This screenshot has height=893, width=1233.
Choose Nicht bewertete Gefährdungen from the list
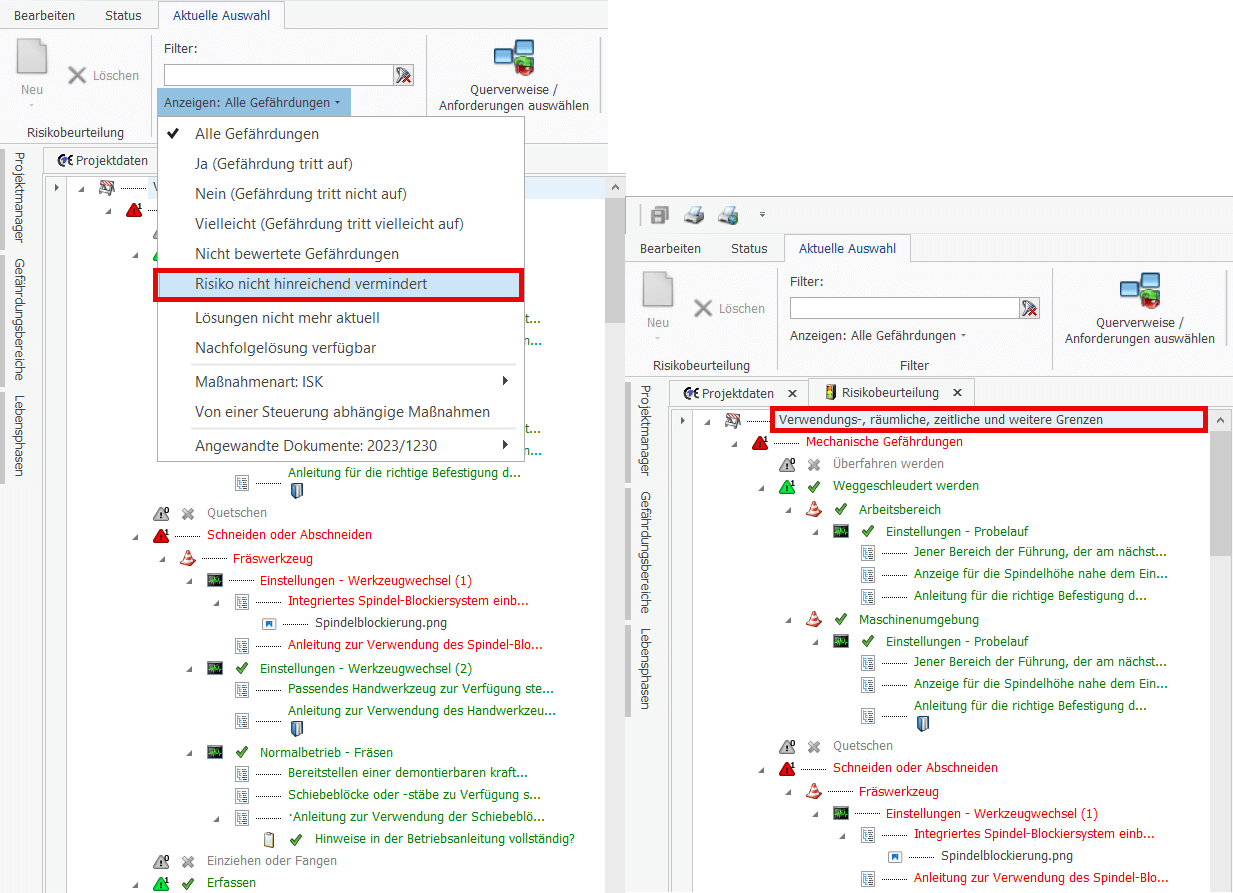(296, 254)
